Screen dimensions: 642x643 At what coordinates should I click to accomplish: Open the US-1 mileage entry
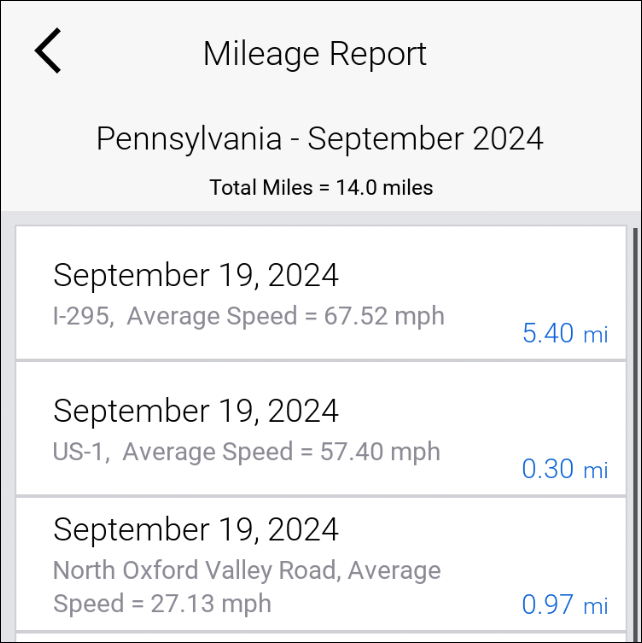coord(320,428)
